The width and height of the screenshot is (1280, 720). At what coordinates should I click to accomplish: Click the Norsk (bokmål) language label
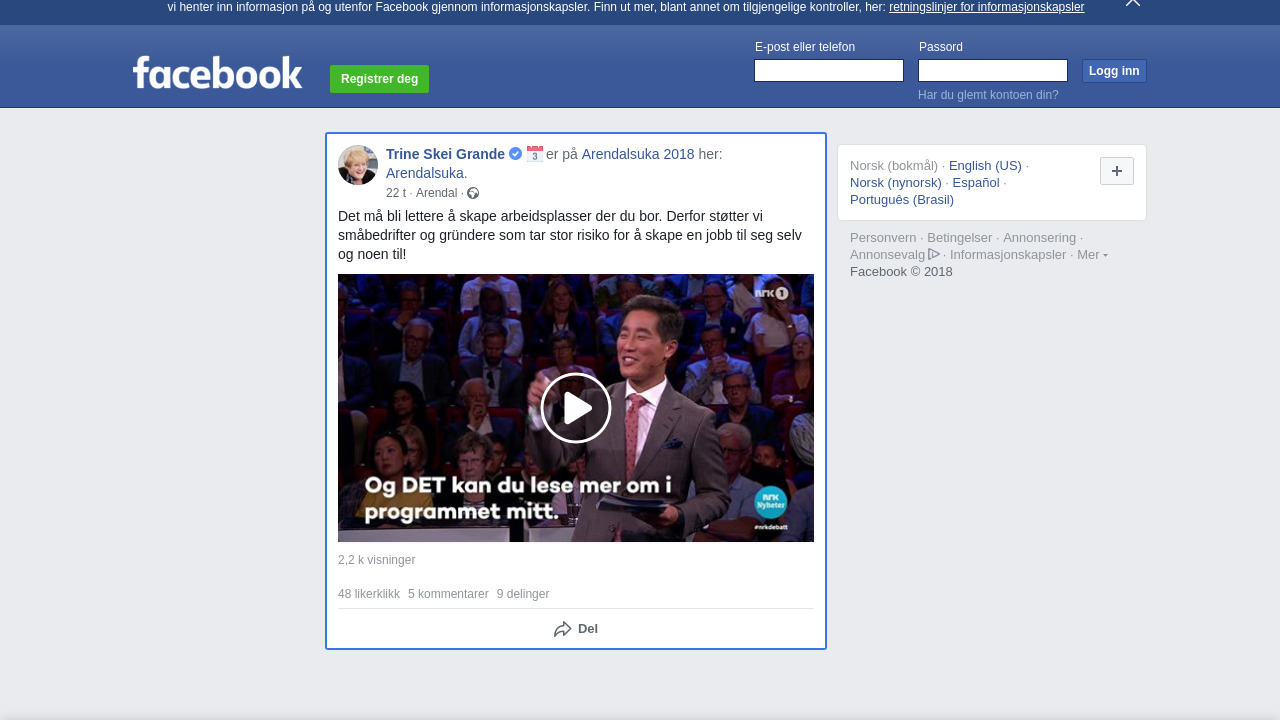point(894,166)
